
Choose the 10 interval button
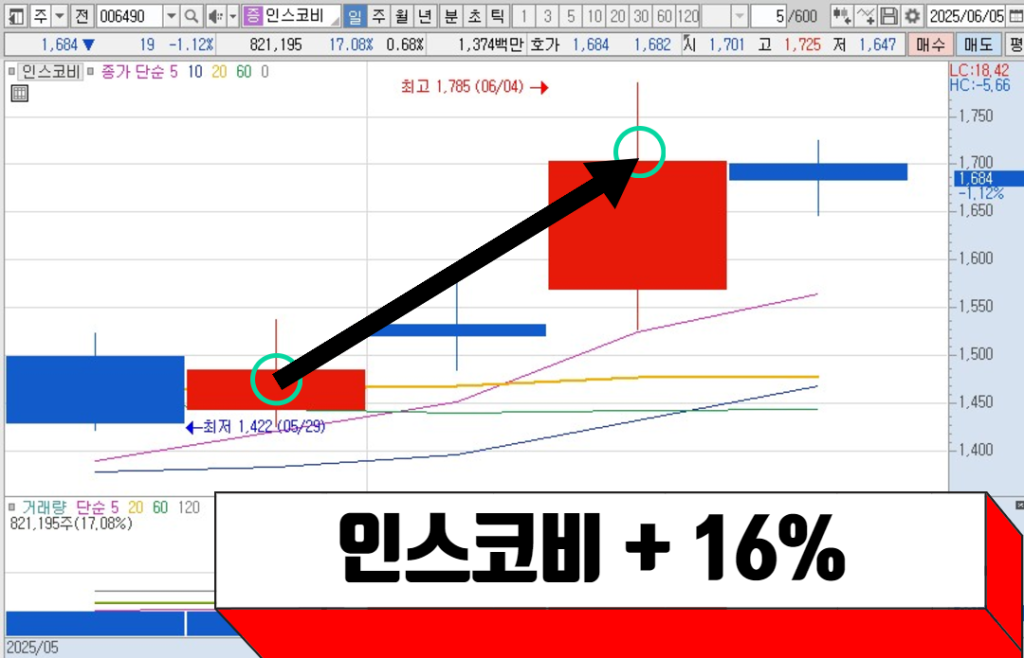[x=594, y=15]
